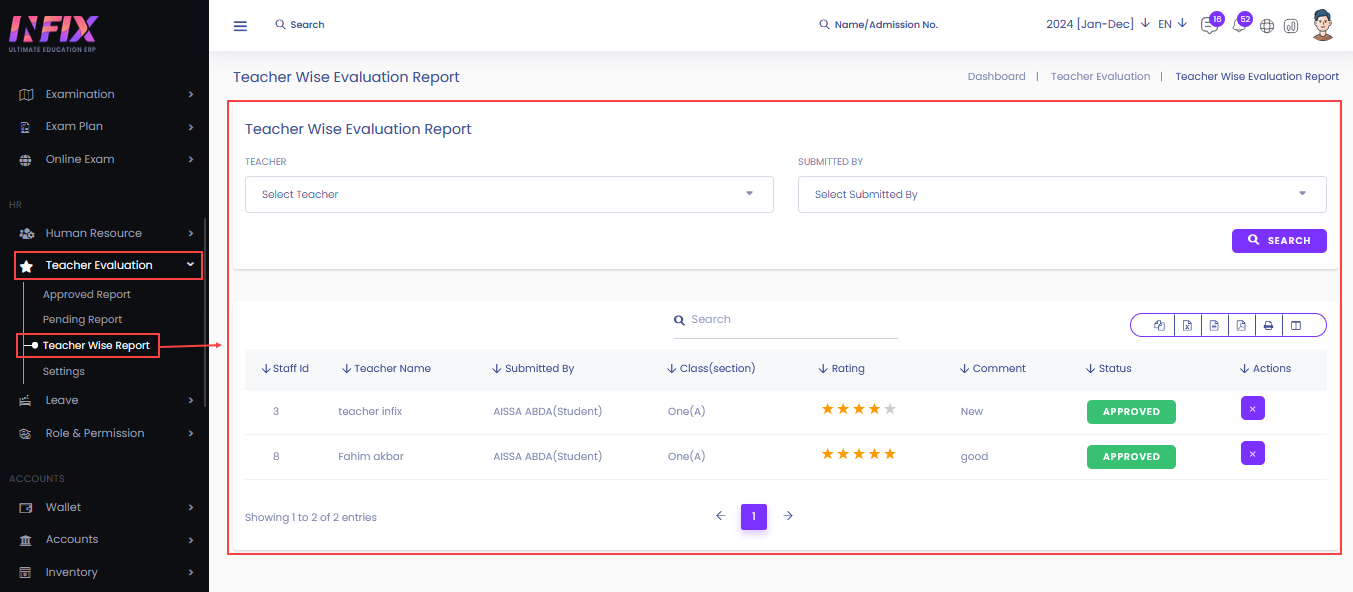The image size is (1353, 592).
Task: Export the table to PDF
Action: tap(1241, 325)
